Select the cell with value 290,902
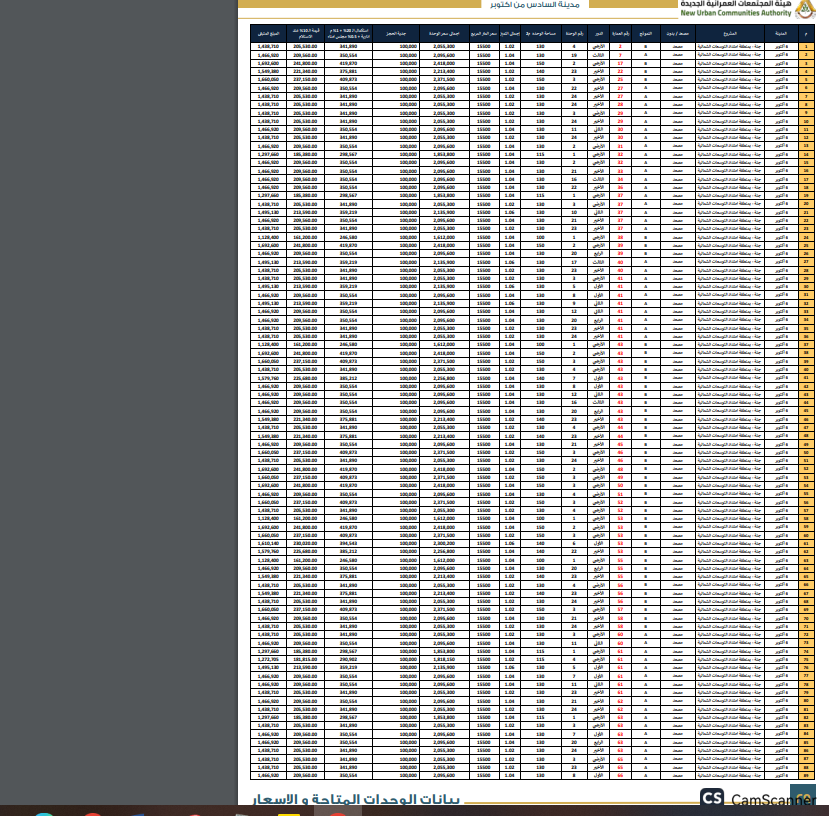 (348, 659)
